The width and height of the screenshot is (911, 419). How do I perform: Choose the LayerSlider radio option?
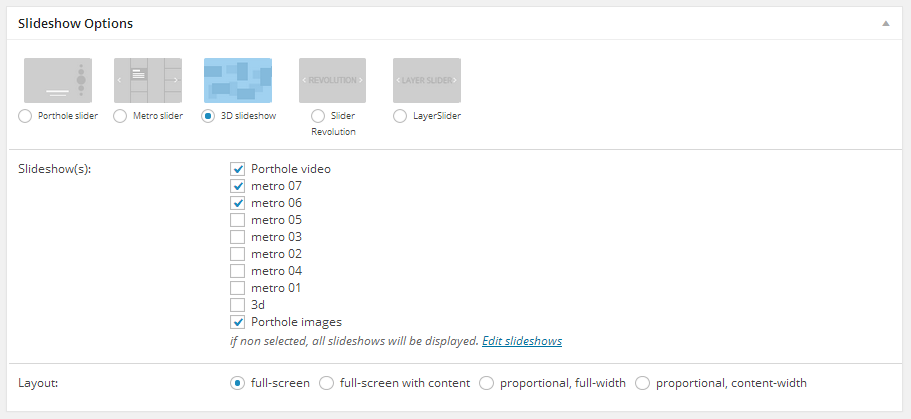[400, 116]
